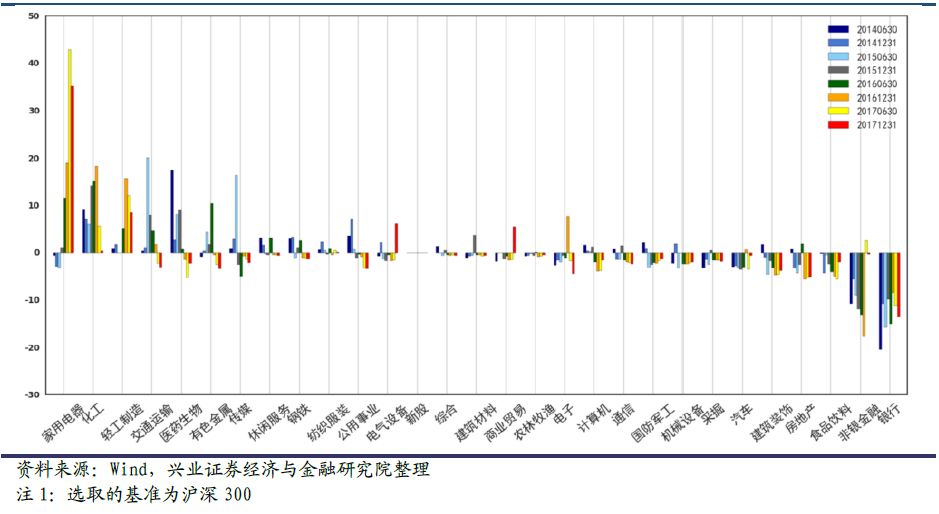Click the 医药生物 axis label

181,422
